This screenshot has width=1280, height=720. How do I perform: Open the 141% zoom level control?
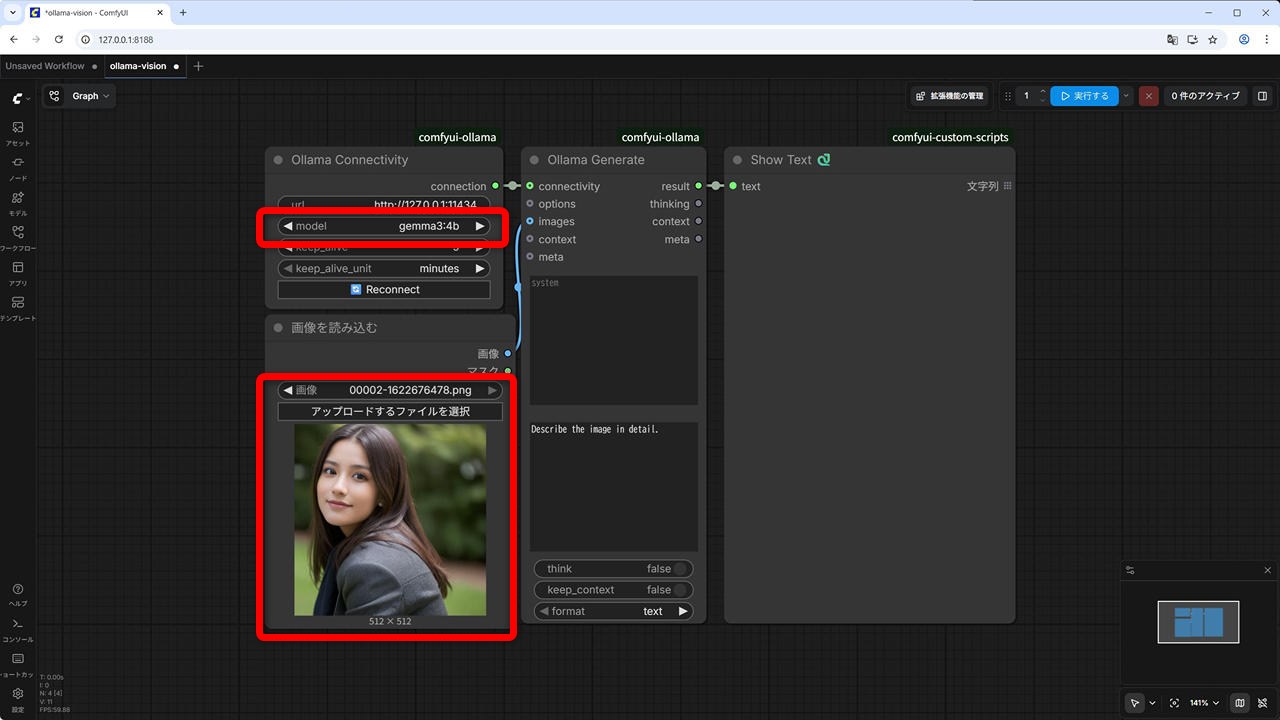tap(1204, 703)
